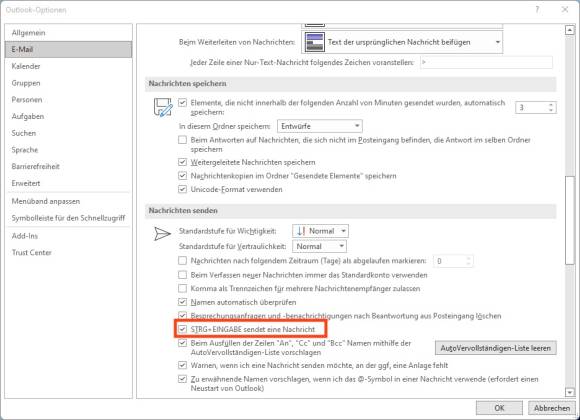Open the Add-Ins category

pyautogui.click(x=25, y=236)
